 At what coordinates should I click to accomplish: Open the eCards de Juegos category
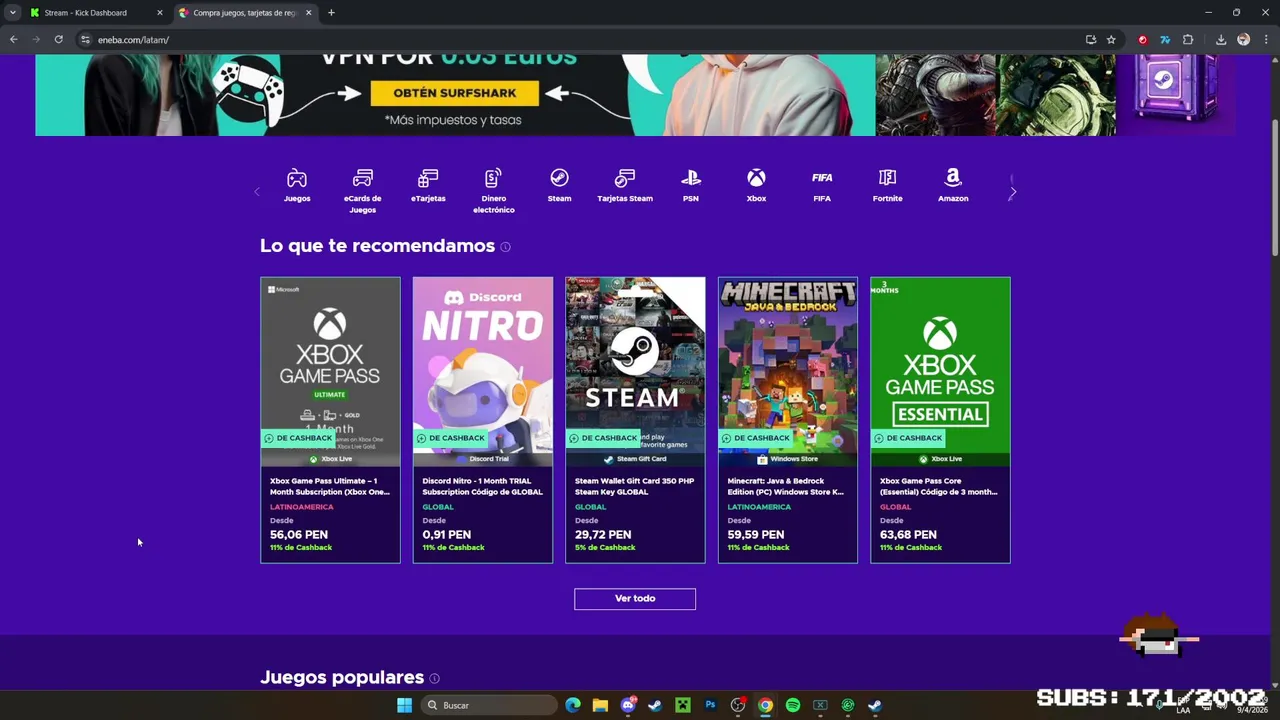[x=362, y=190]
